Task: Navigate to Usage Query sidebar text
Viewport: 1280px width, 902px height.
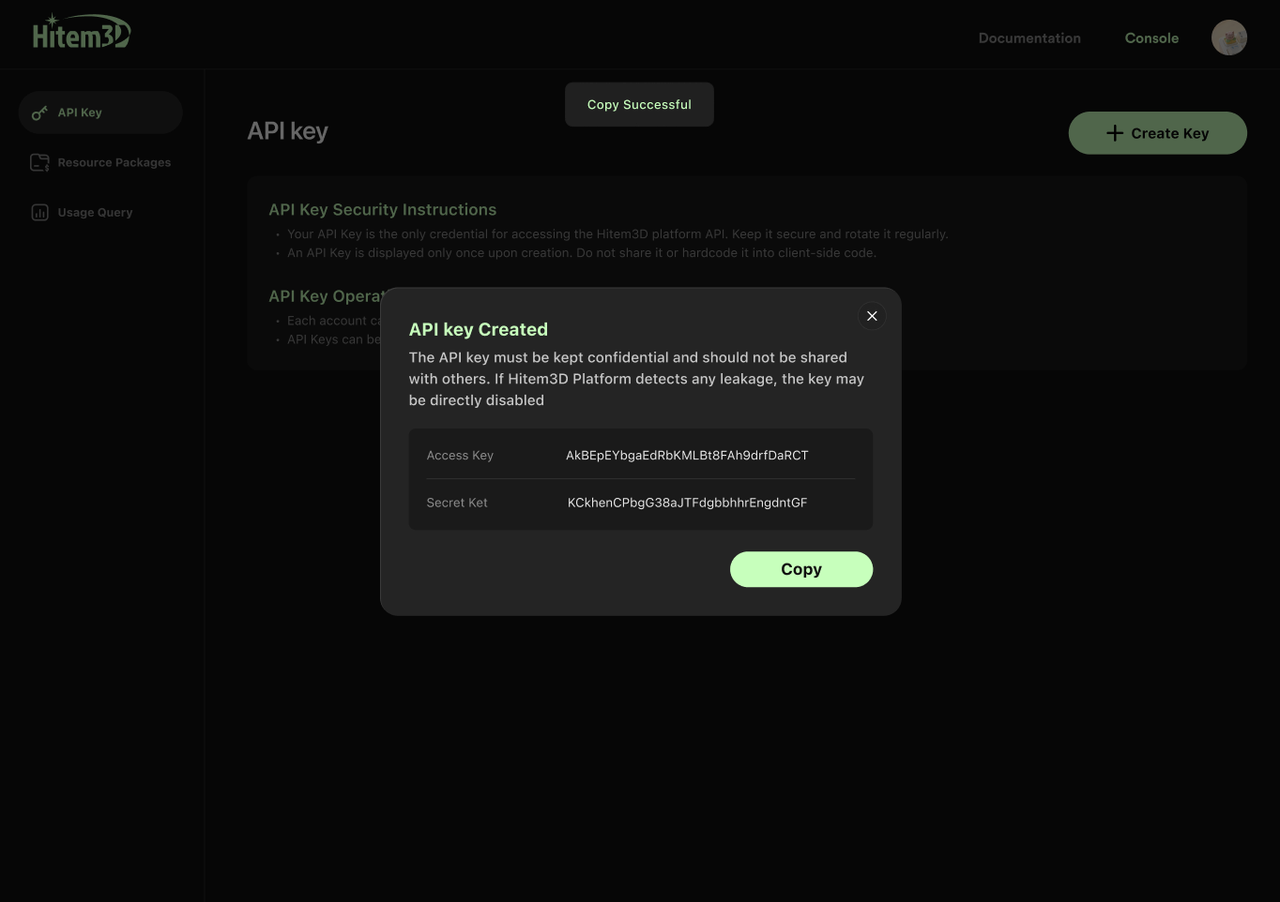Action: [95, 212]
